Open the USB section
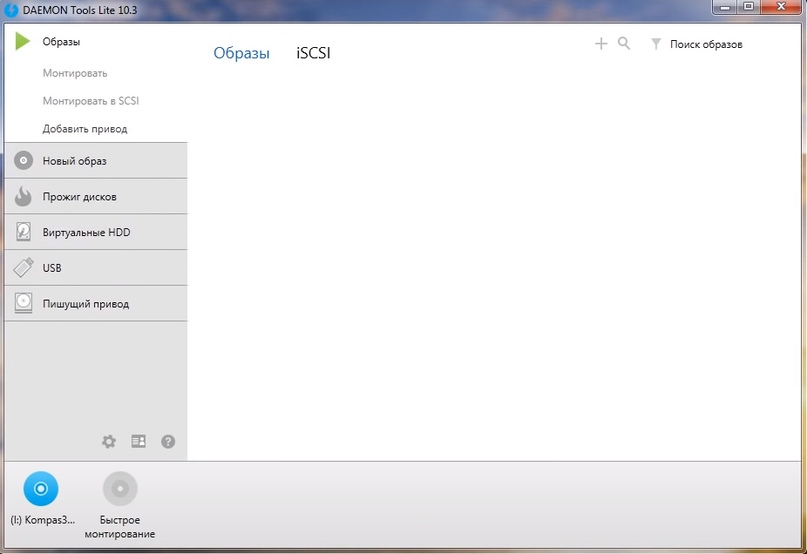This screenshot has width=807, height=554. coord(96,268)
